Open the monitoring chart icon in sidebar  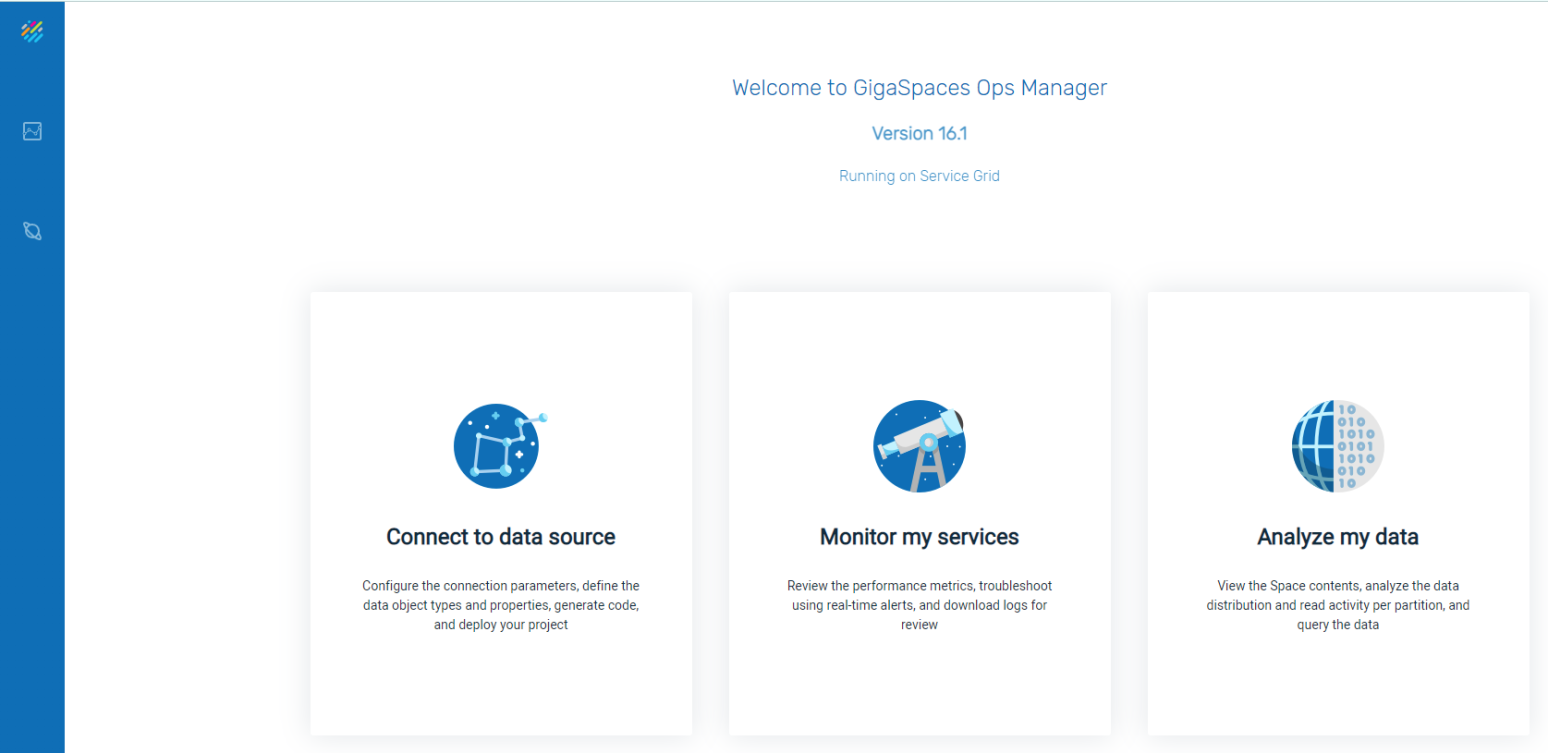tap(32, 131)
